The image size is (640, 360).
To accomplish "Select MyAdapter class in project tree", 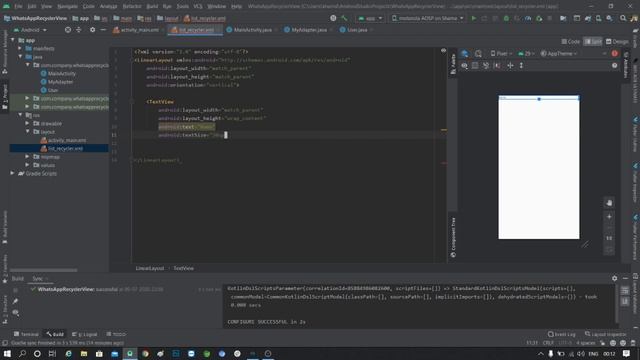I will click(60, 82).
